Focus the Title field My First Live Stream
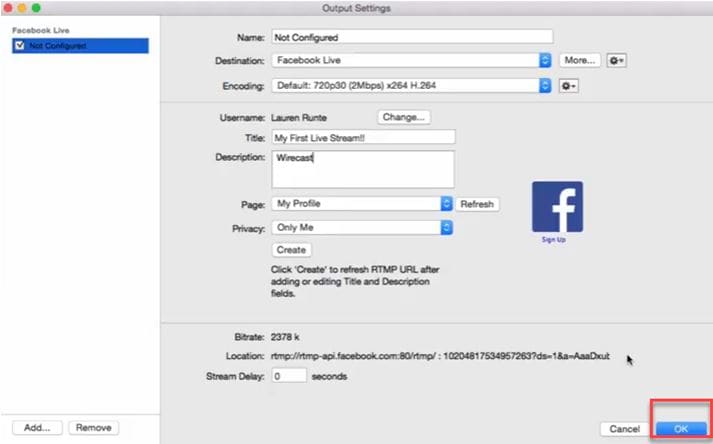 [363, 137]
